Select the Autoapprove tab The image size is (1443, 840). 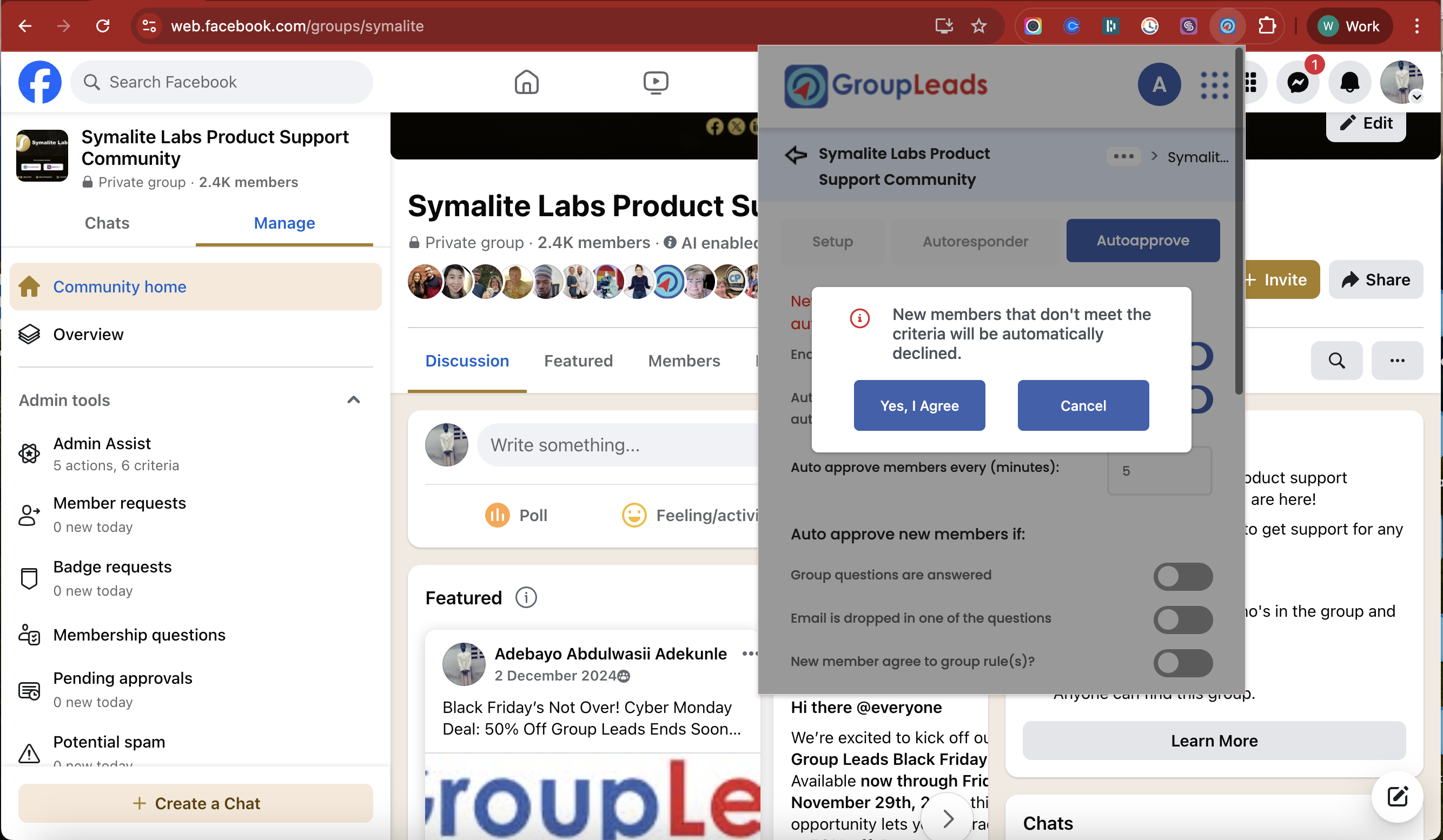[x=1142, y=241]
